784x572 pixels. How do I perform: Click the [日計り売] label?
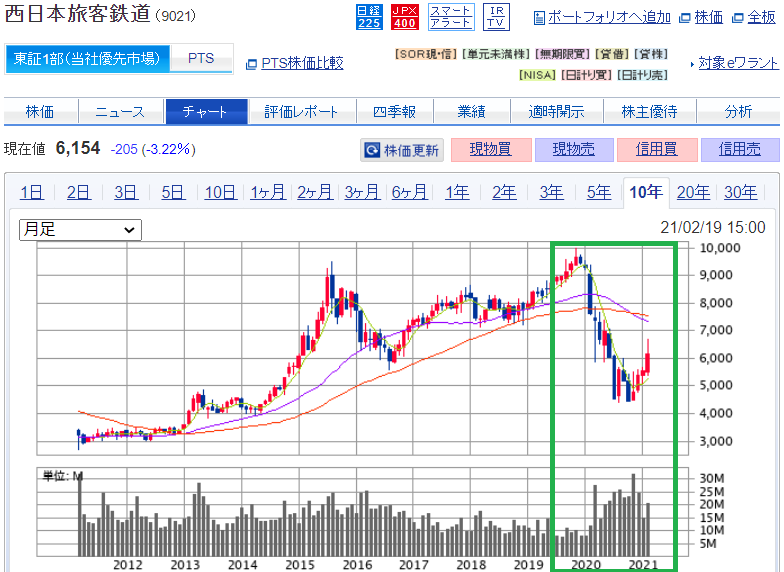pos(642,75)
